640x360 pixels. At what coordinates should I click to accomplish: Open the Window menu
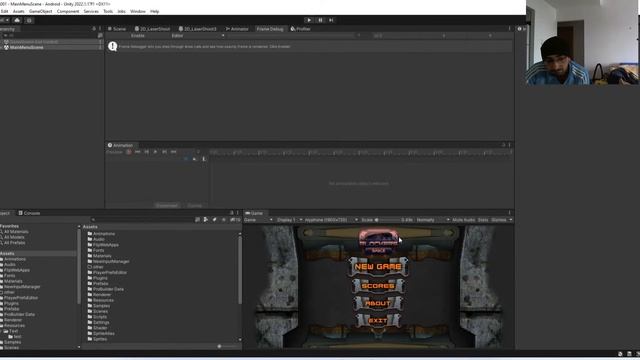click(138, 11)
